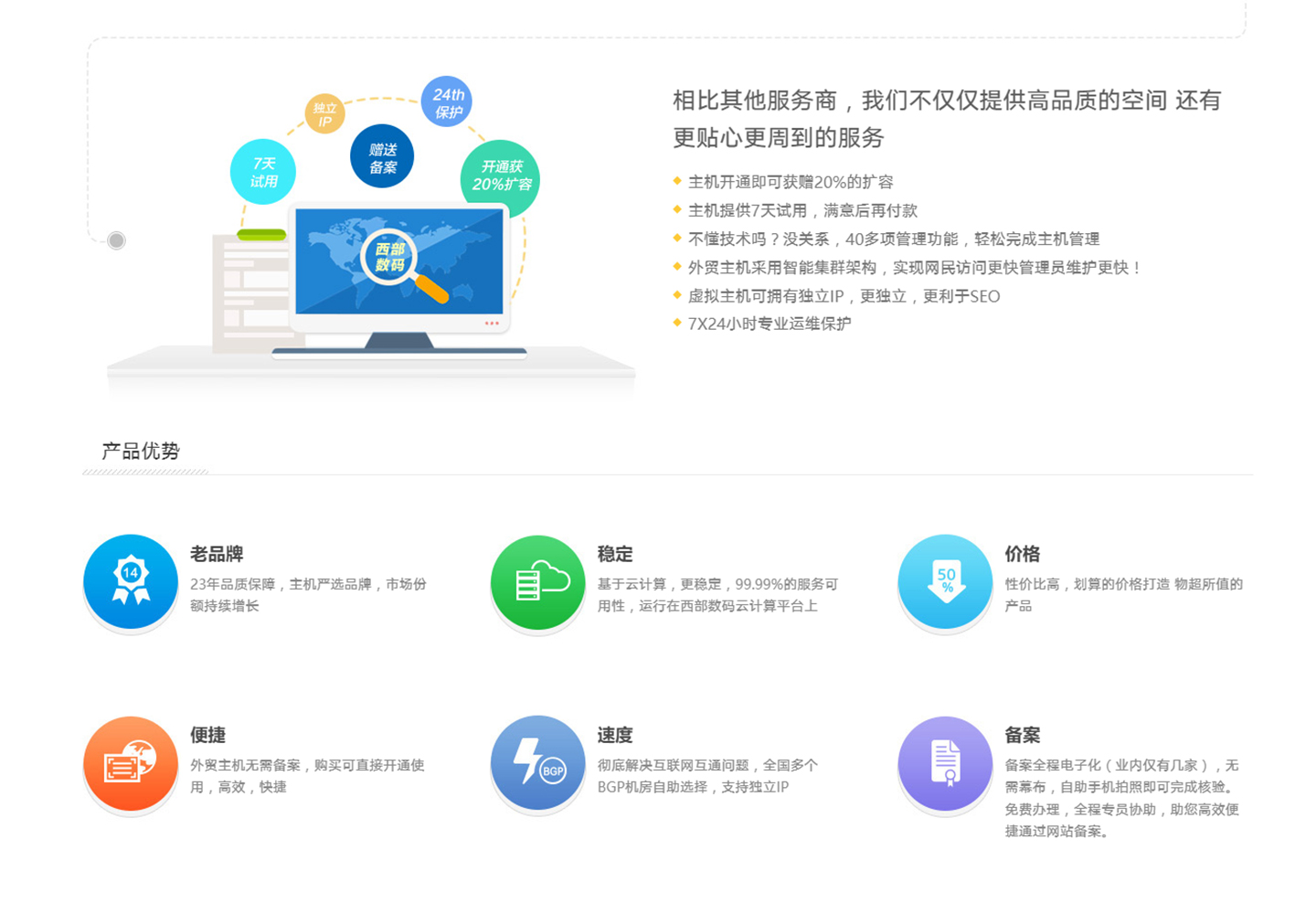The image size is (1316, 914).
Task: Click the gray timeline dot marker
Action: pos(116,240)
